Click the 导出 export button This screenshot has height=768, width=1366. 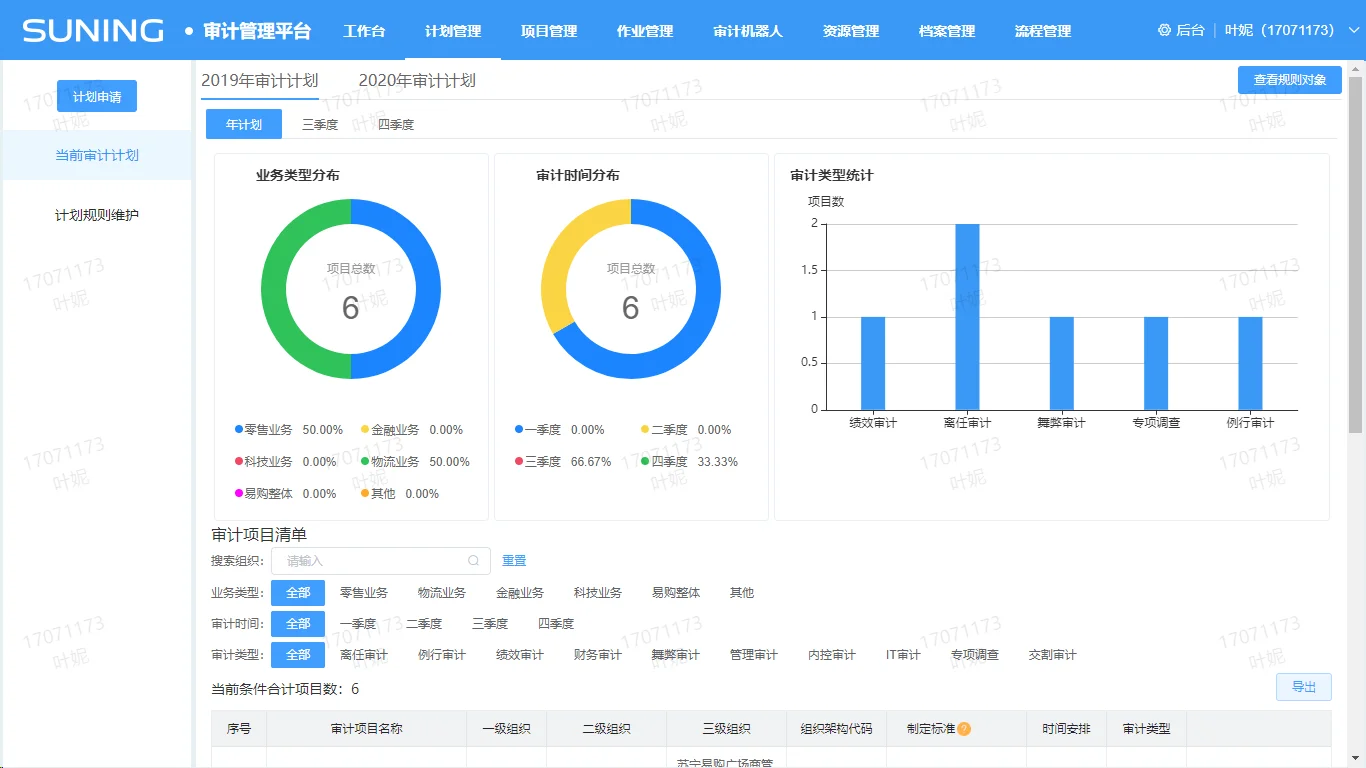1303,687
